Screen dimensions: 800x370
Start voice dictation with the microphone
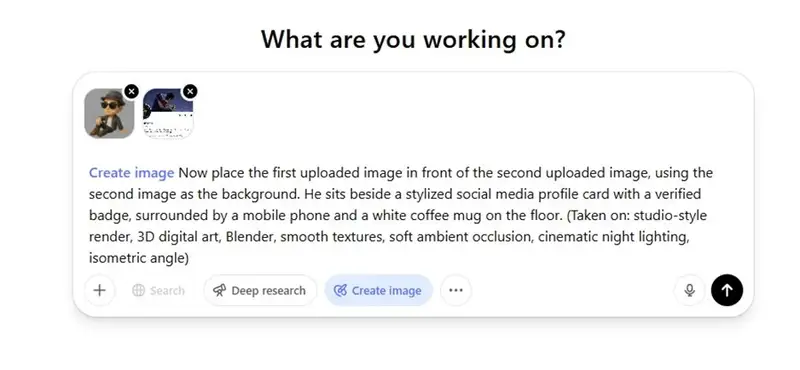[x=689, y=290]
